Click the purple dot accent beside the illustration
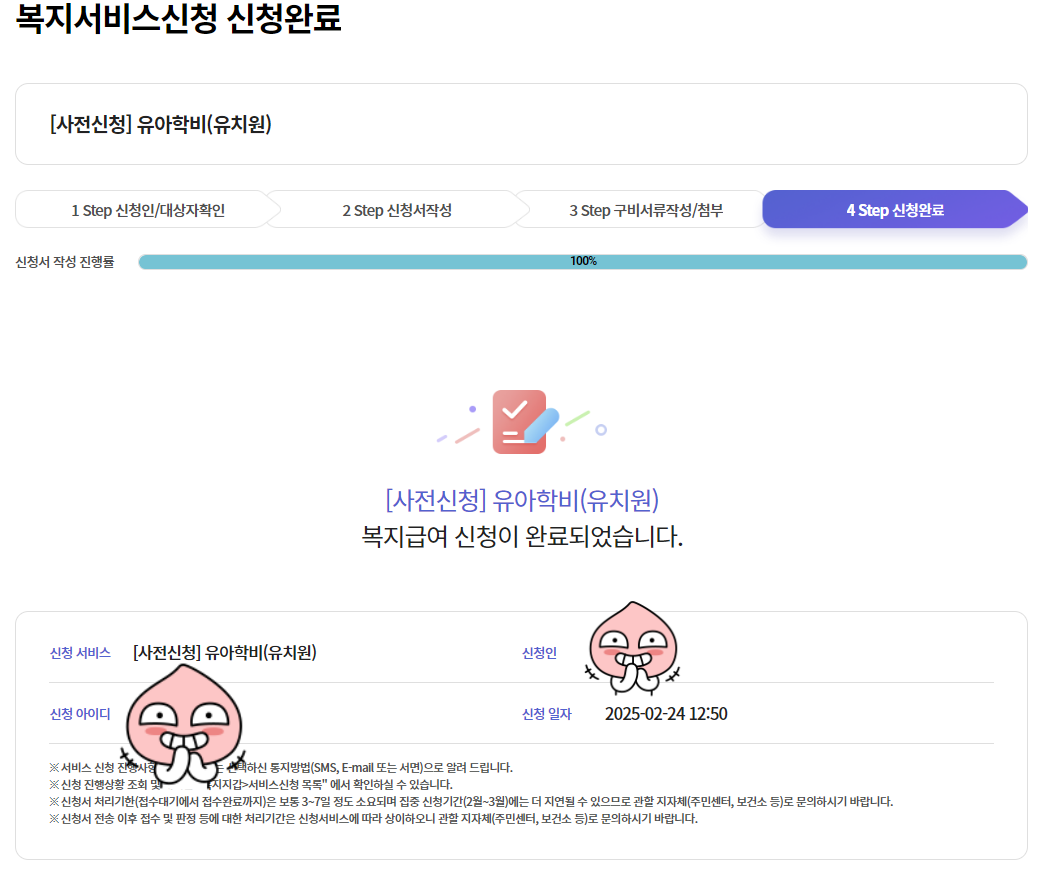 tap(472, 409)
